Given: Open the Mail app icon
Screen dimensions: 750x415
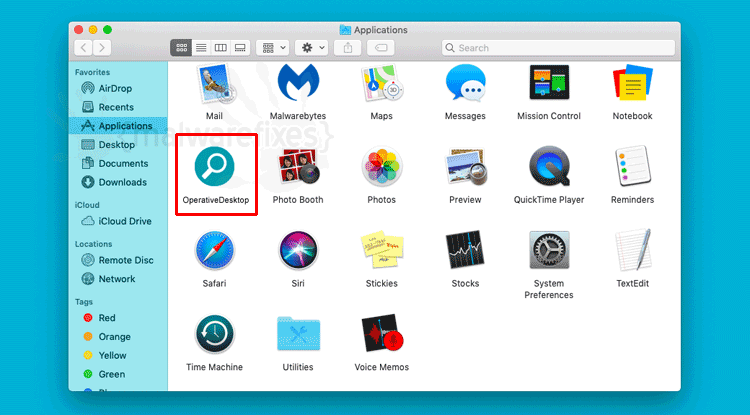Looking at the screenshot, I should pyautogui.click(x=214, y=84).
